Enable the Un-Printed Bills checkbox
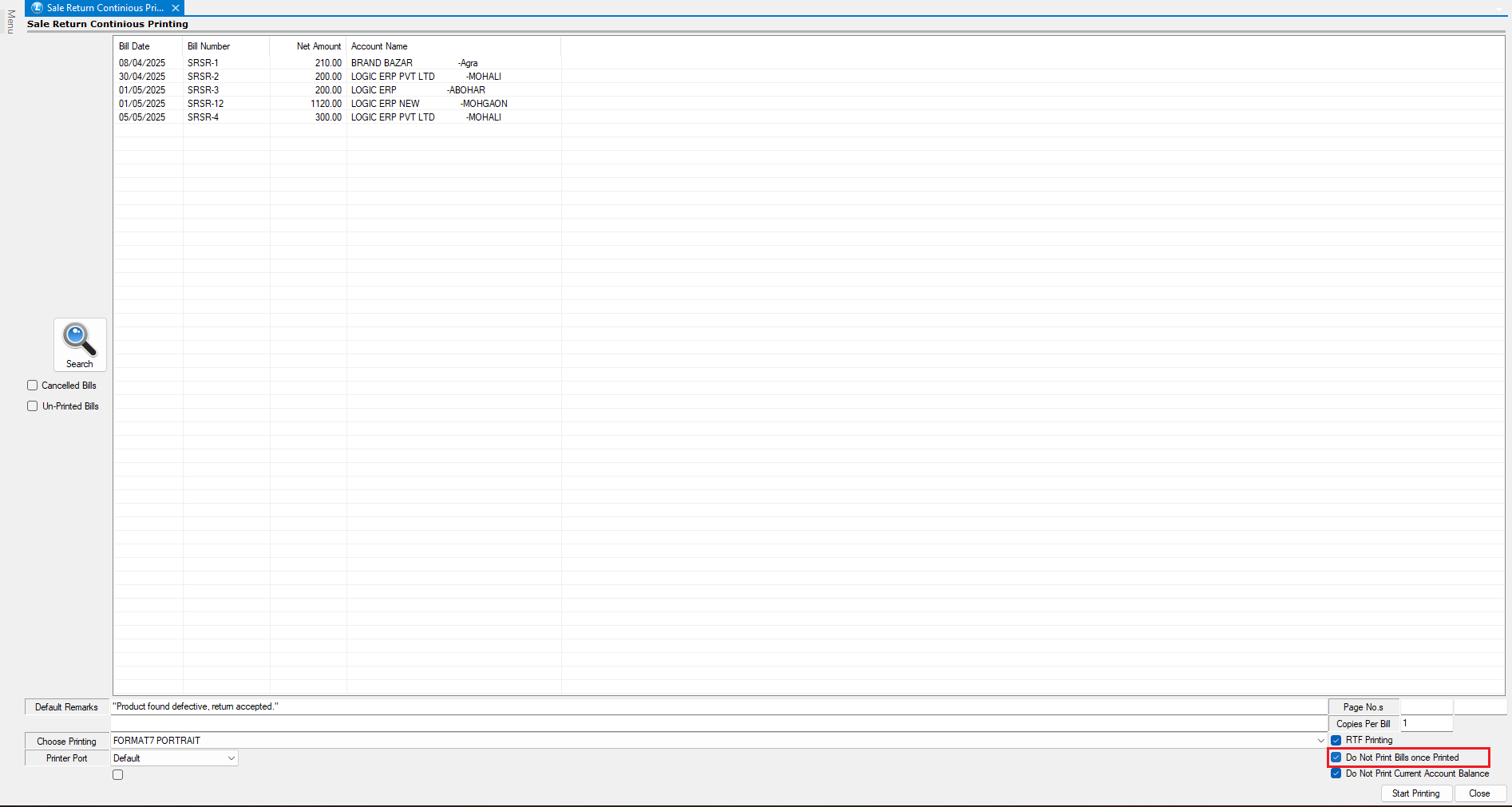1512x807 pixels. tap(33, 406)
